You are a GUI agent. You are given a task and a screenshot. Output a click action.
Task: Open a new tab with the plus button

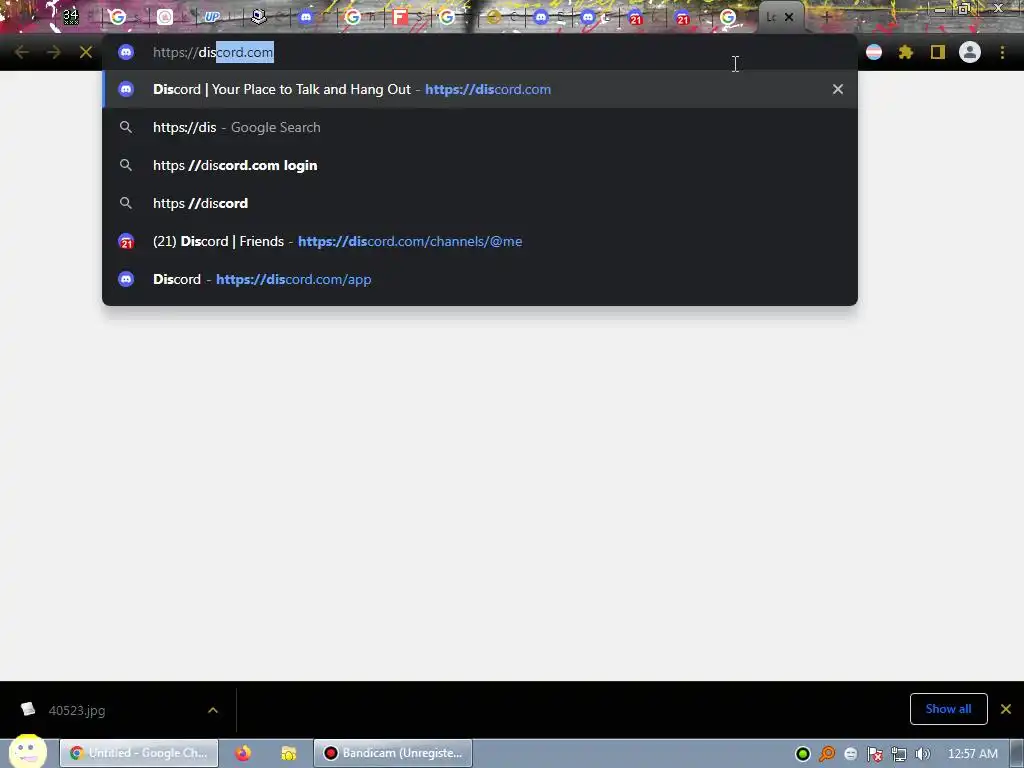826,17
